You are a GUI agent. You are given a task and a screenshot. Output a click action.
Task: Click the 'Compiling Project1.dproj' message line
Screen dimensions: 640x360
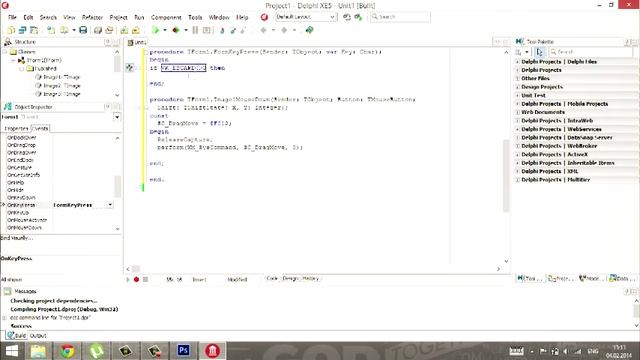pos(64,309)
